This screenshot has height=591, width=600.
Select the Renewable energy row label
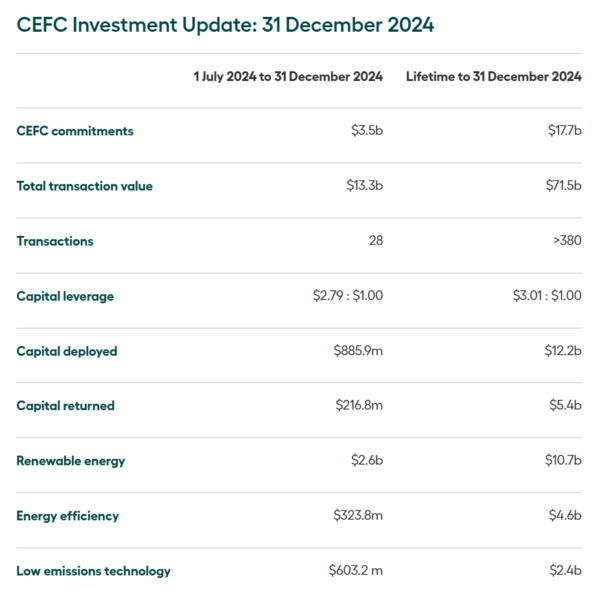pyautogui.click(x=71, y=461)
